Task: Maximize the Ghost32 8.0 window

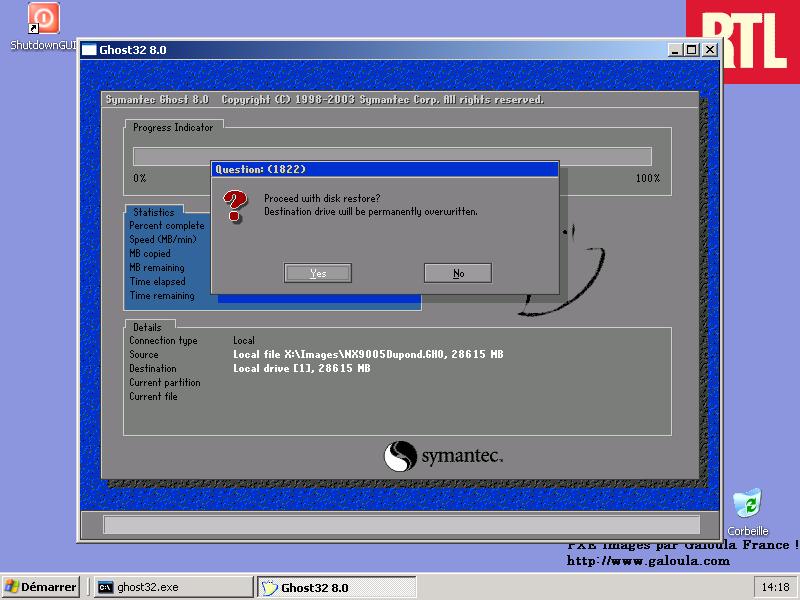Action: (x=691, y=50)
